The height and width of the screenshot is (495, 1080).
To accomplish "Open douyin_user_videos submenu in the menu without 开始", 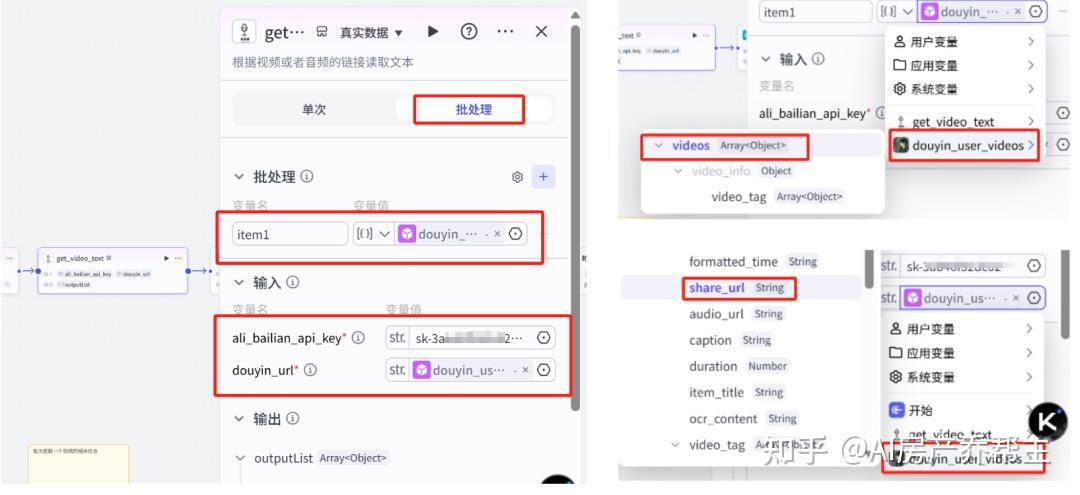I will click(x=964, y=145).
